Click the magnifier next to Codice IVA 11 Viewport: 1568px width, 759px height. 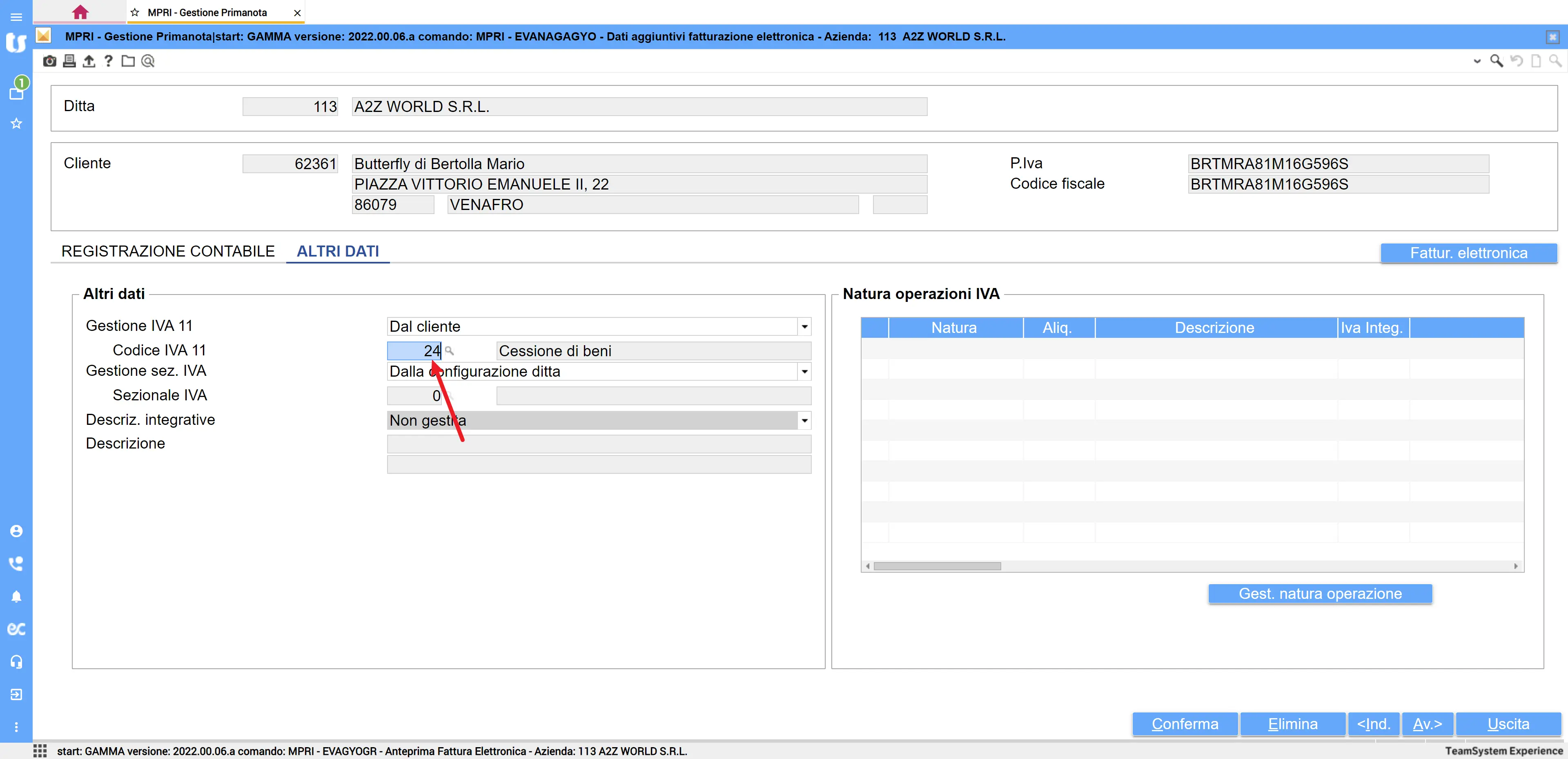click(449, 351)
